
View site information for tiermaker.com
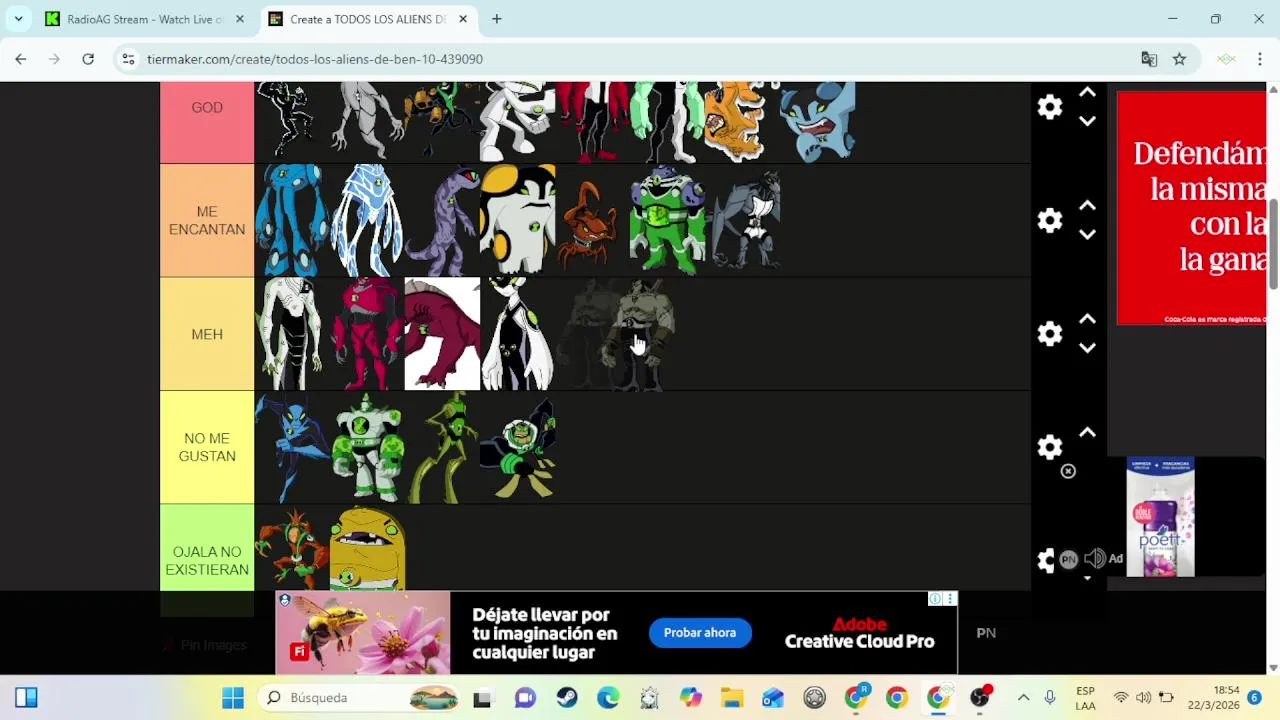click(128, 59)
